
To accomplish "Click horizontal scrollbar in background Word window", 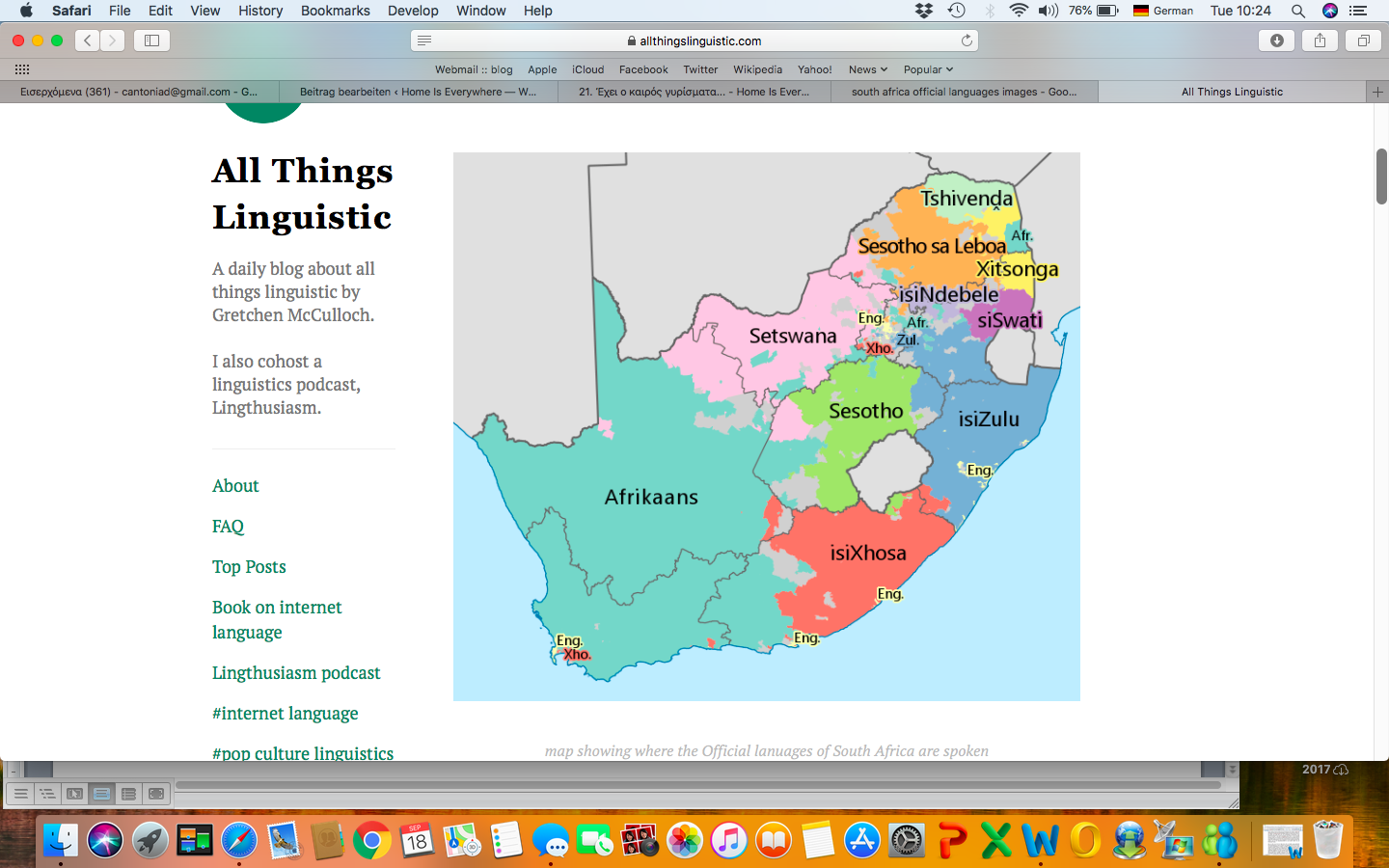I will (698, 785).
